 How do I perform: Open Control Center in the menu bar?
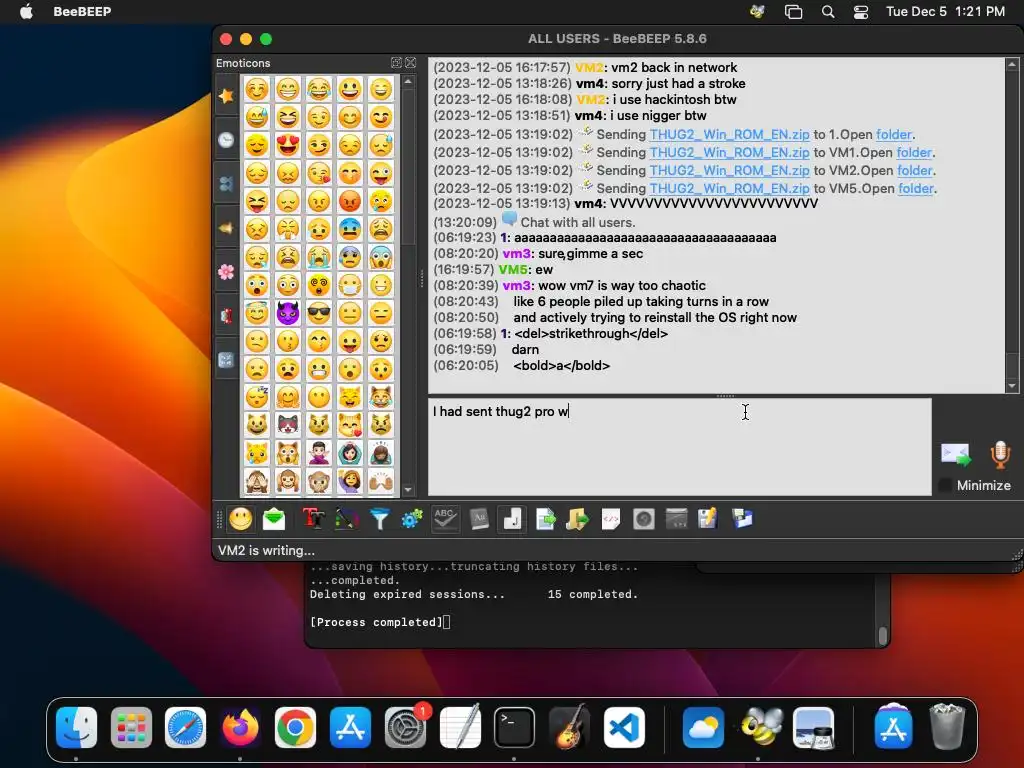click(861, 12)
